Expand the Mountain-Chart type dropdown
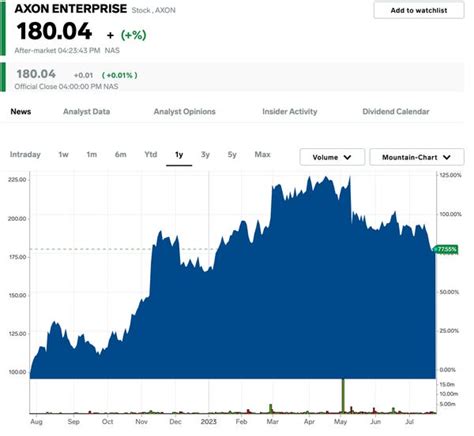The image size is (474, 436). pos(417,157)
